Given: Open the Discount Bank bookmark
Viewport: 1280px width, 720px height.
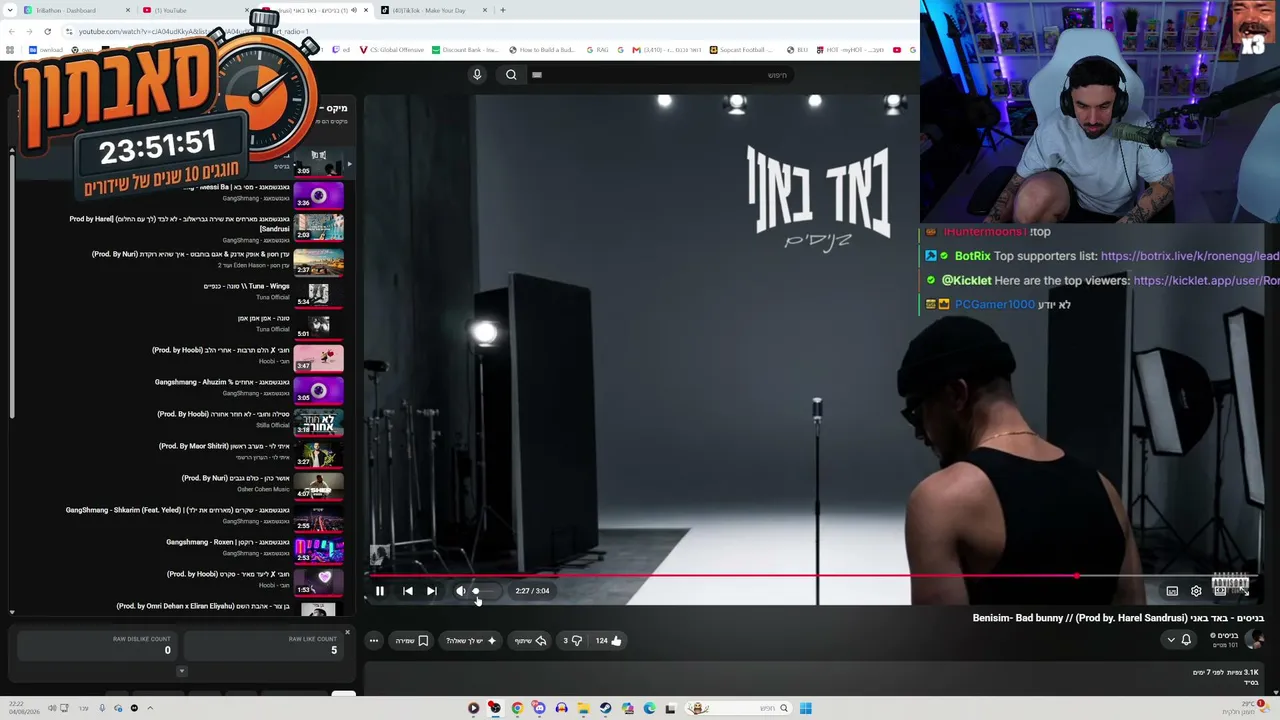Looking at the screenshot, I should pos(464,50).
